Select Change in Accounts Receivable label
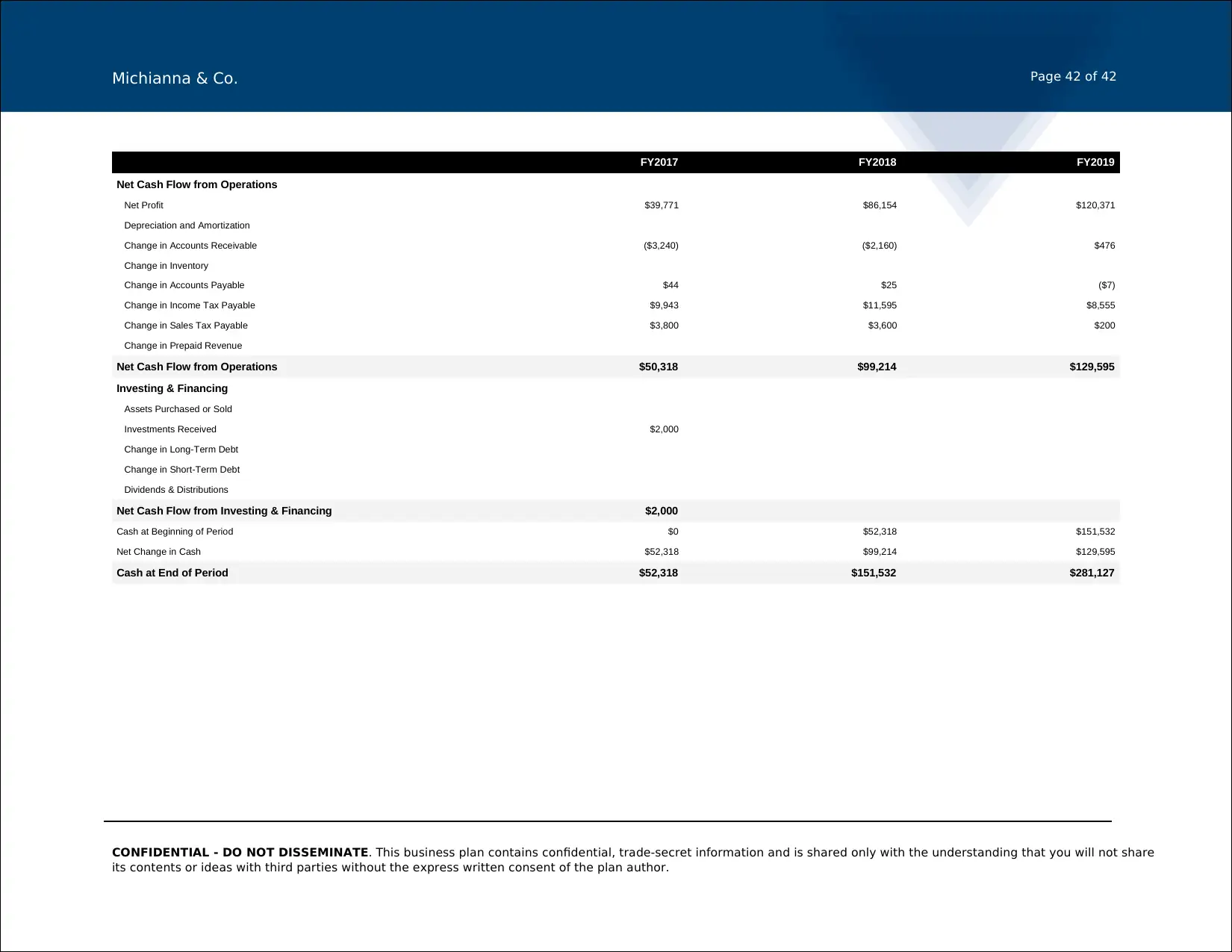Image resolution: width=1232 pixels, height=952 pixels. click(x=190, y=246)
